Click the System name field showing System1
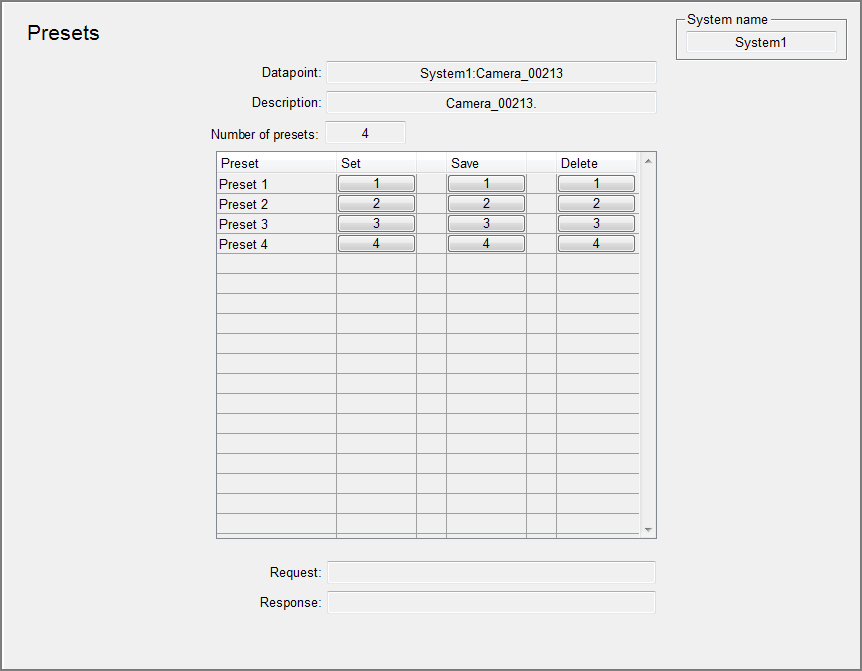Viewport: 862px width, 671px height. coord(761,42)
